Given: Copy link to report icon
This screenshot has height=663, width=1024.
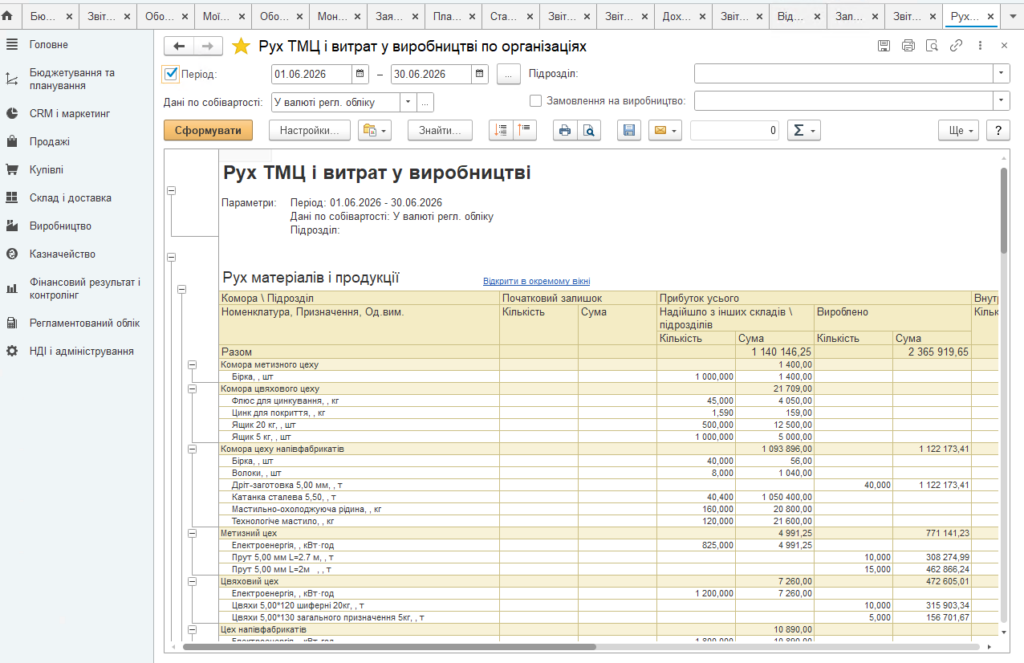Looking at the screenshot, I should tap(956, 46).
